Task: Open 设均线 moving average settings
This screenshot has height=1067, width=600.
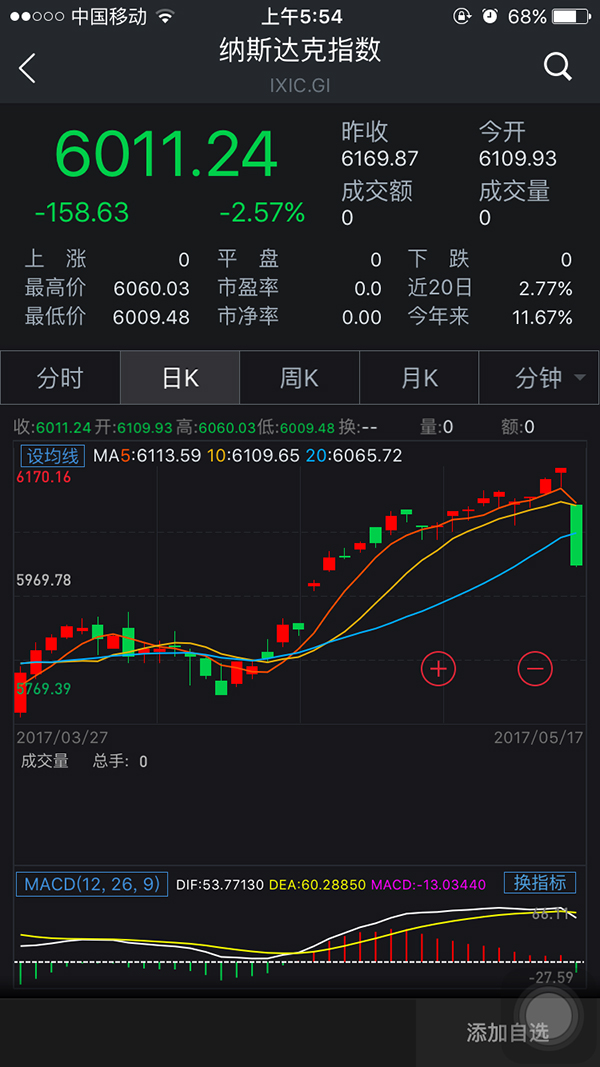Action: [x=52, y=456]
